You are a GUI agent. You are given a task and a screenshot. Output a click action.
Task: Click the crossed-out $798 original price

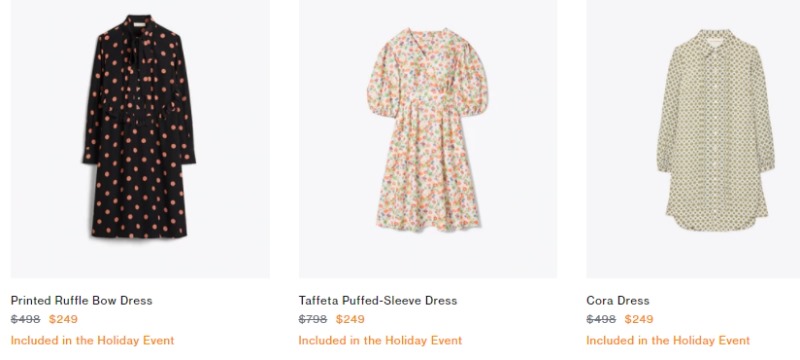click(x=313, y=319)
